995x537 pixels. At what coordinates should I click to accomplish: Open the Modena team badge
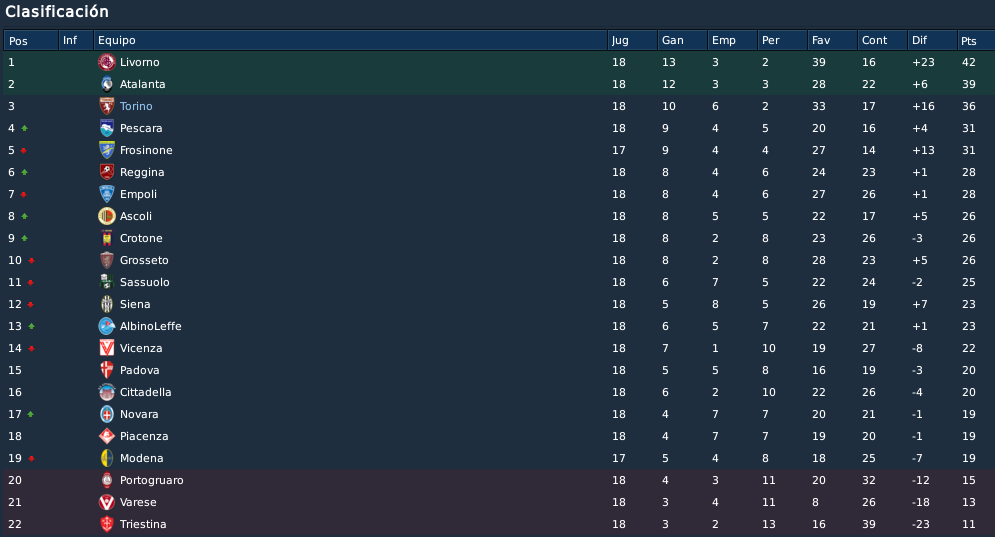coord(107,458)
